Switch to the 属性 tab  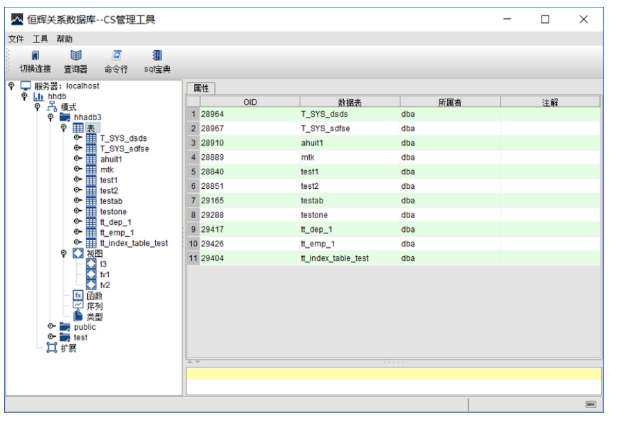click(x=200, y=88)
